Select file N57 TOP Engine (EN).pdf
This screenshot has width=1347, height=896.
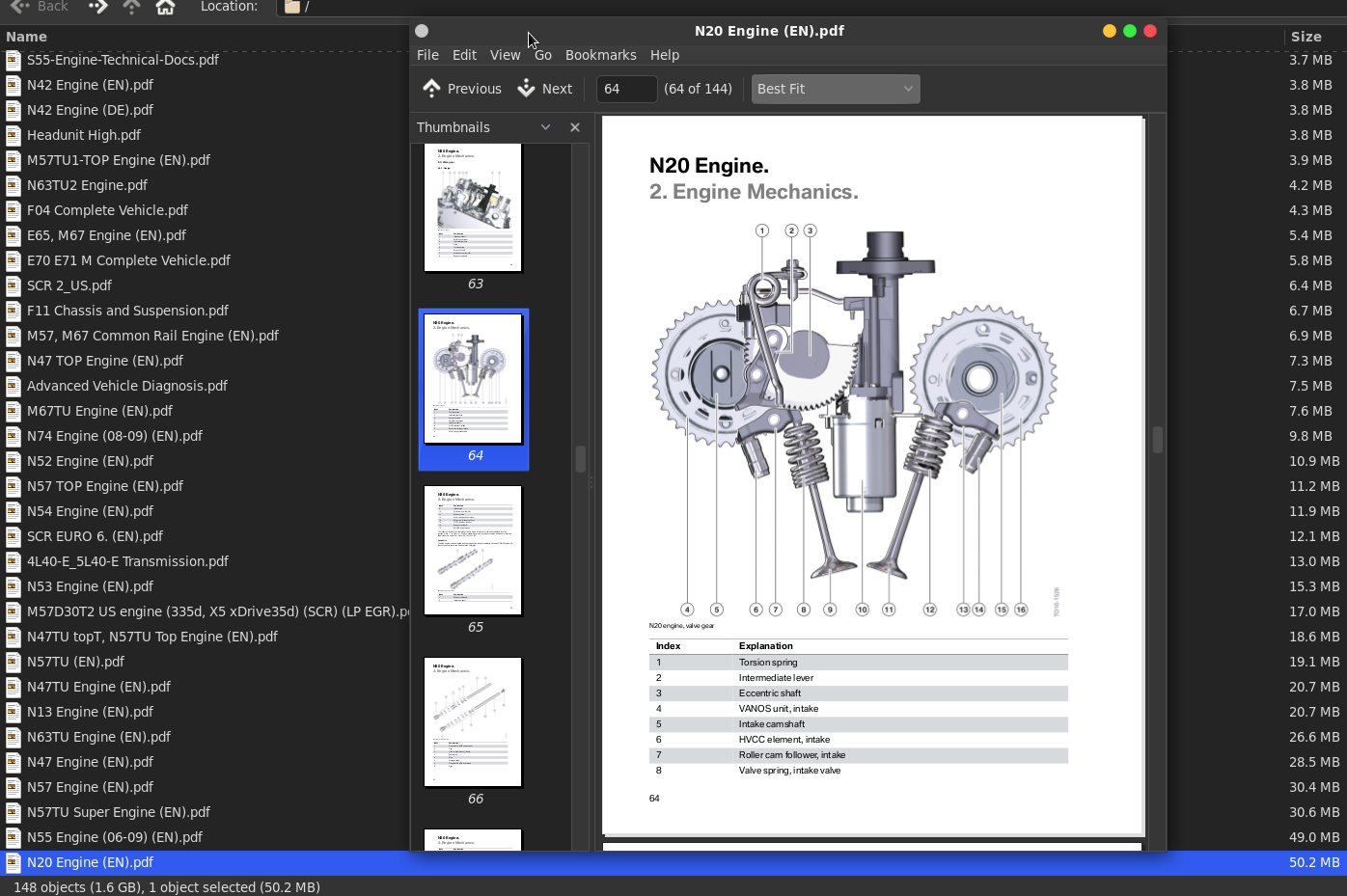(x=105, y=486)
